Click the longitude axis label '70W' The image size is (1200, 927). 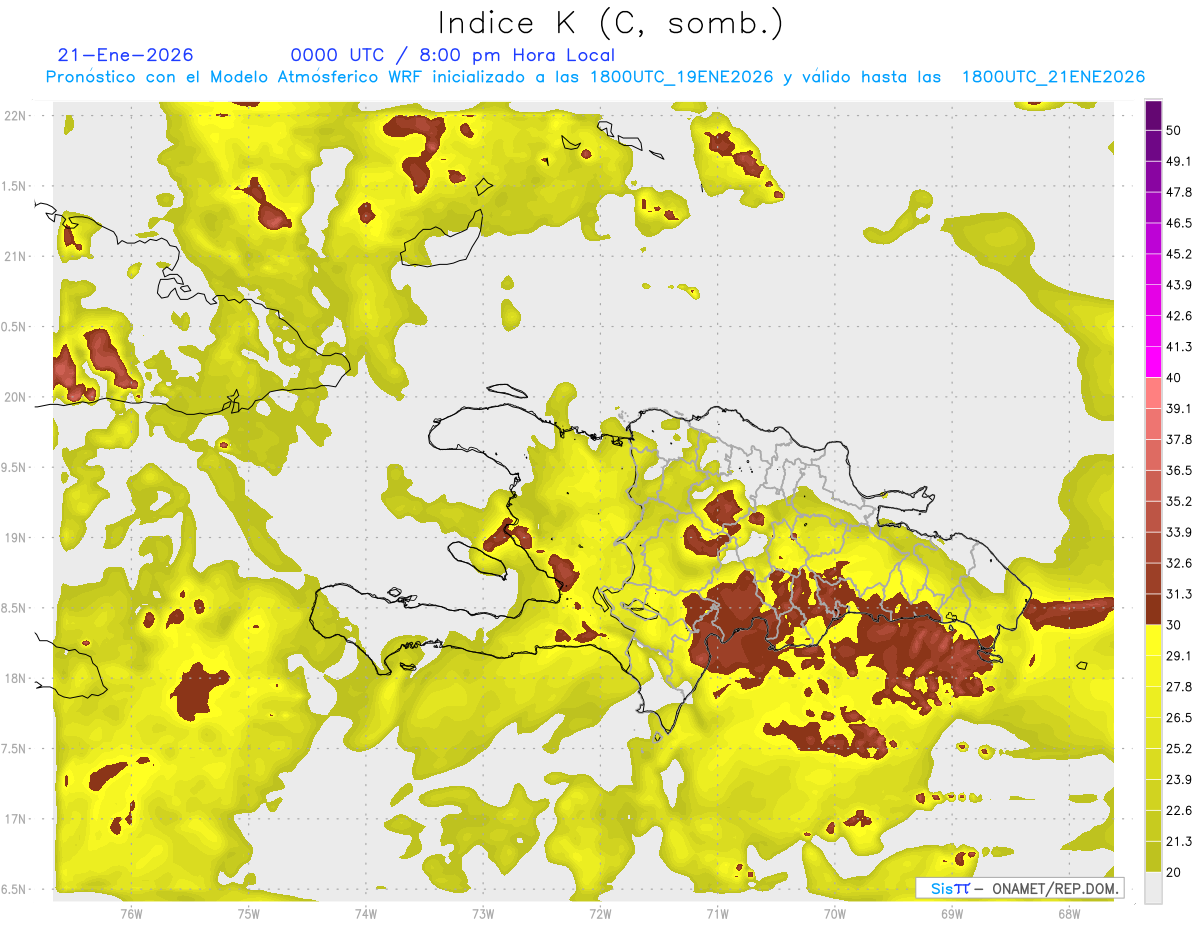pyautogui.click(x=835, y=914)
